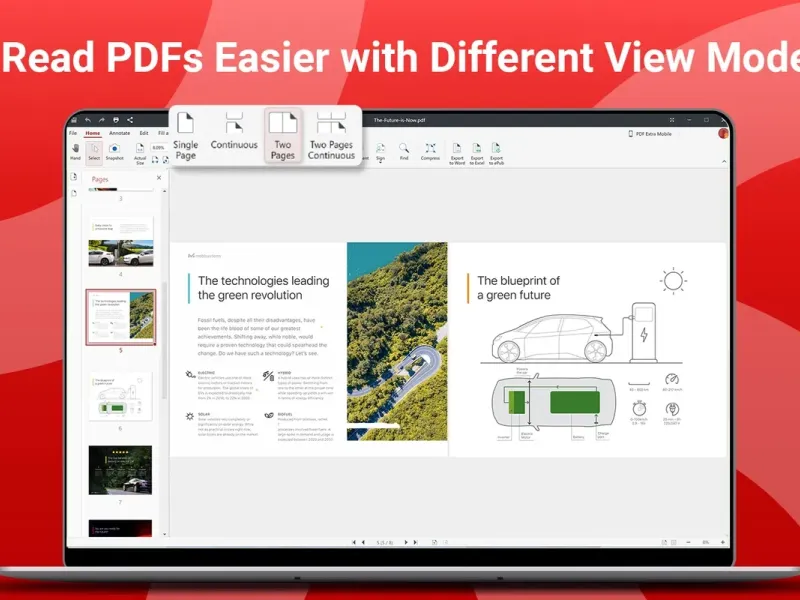The height and width of the screenshot is (600, 800).
Task: Open page 6 thumbnail with blueprint
Action: click(120, 397)
